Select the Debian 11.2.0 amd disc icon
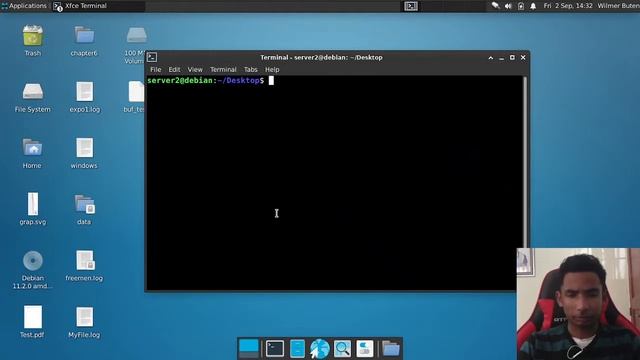Viewport: 640px width, 360px height. [x=33, y=260]
